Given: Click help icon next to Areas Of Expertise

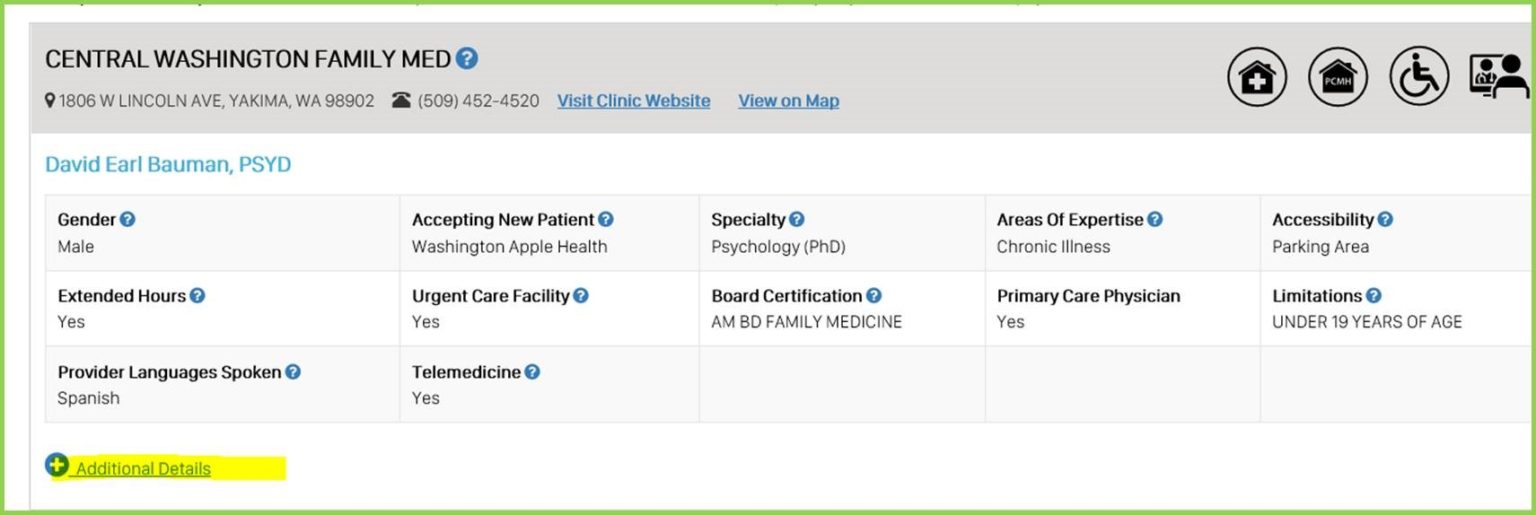Looking at the screenshot, I should (1155, 220).
